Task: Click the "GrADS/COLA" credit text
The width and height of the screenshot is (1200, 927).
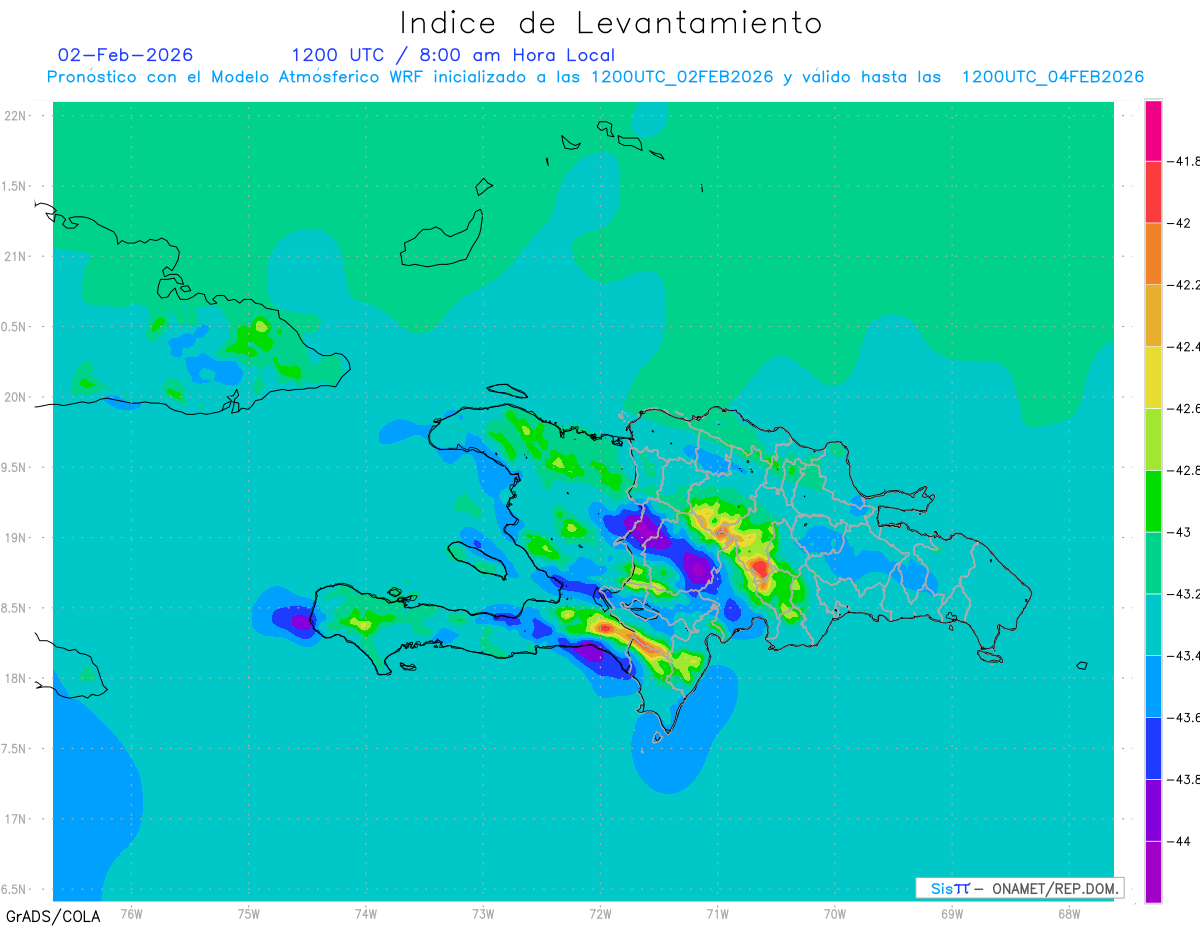Action: click(x=53, y=916)
